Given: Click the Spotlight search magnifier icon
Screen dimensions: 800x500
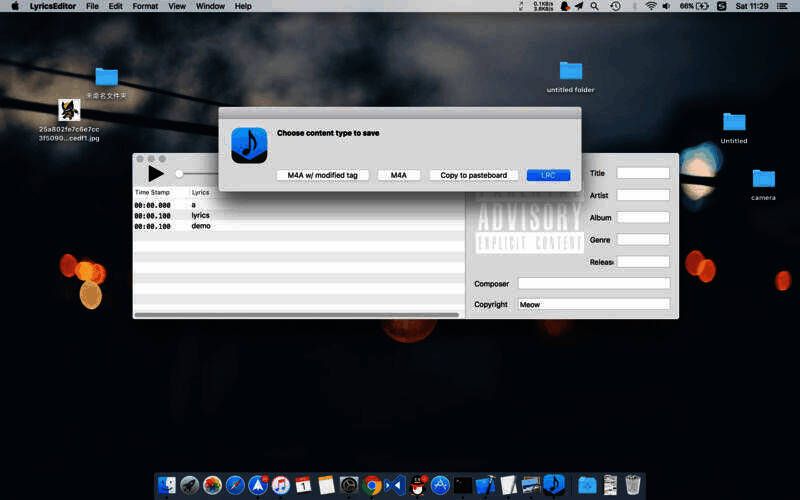Looking at the screenshot, I should tap(595, 6).
